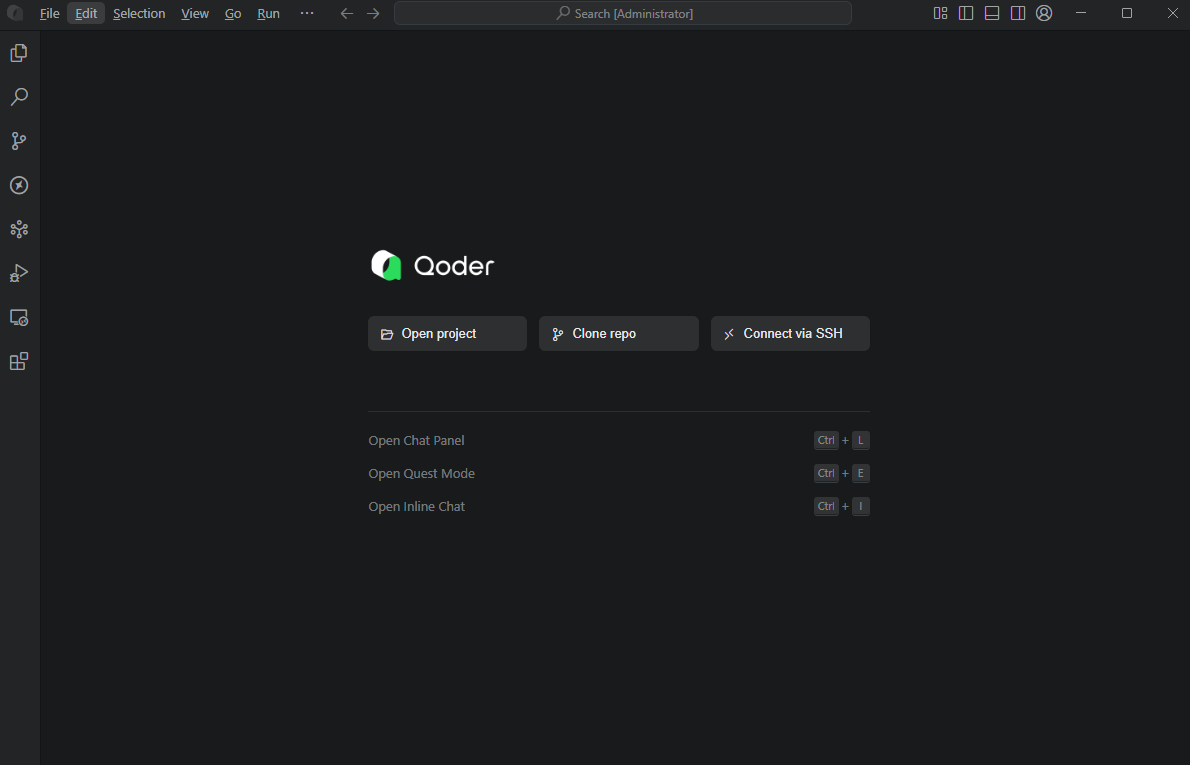Expand the overflow menu with three dots
1190x765 pixels.
click(307, 13)
